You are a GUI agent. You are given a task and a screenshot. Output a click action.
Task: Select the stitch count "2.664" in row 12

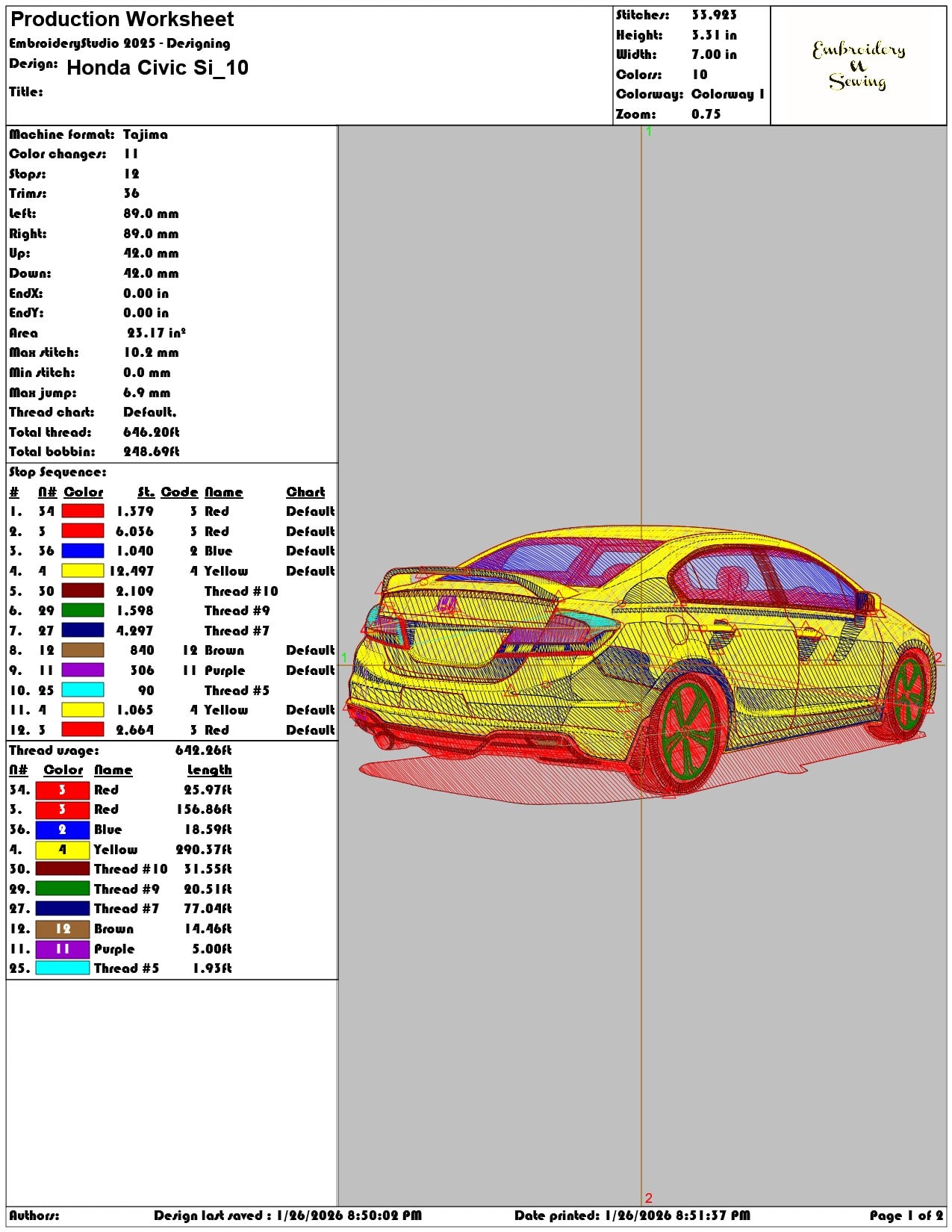[x=134, y=730]
